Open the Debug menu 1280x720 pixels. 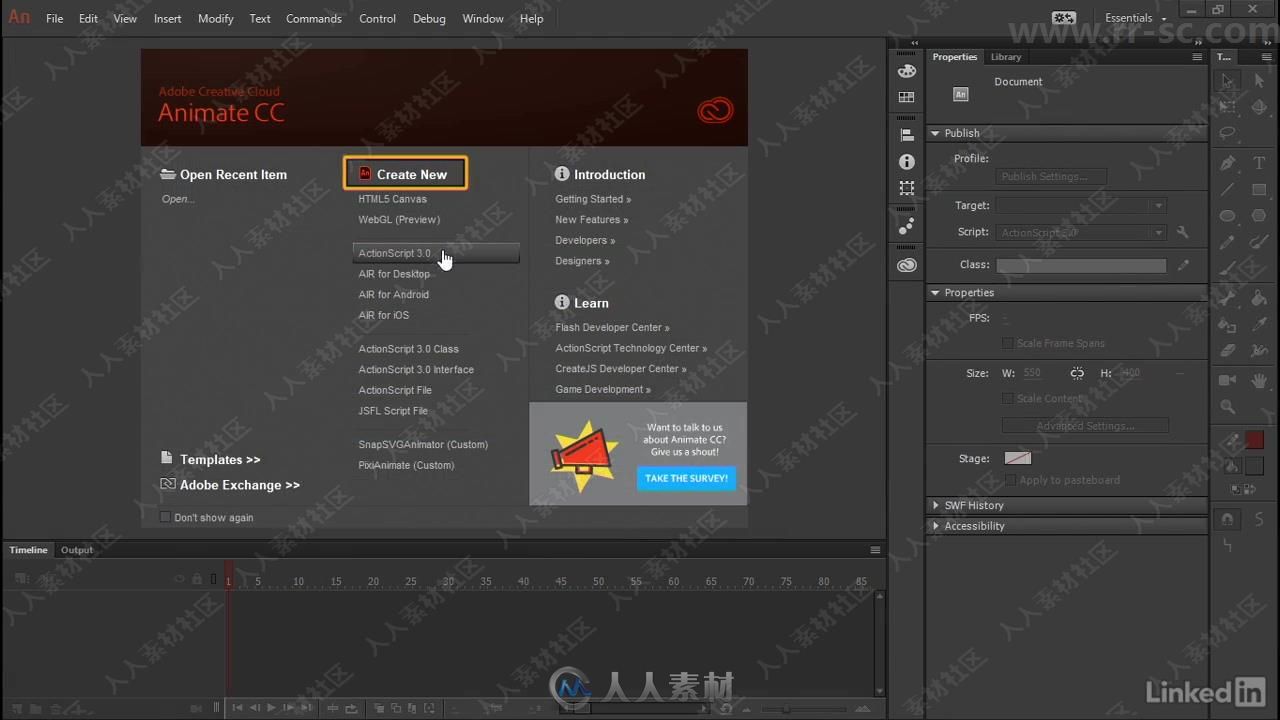click(x=429, y=18)
